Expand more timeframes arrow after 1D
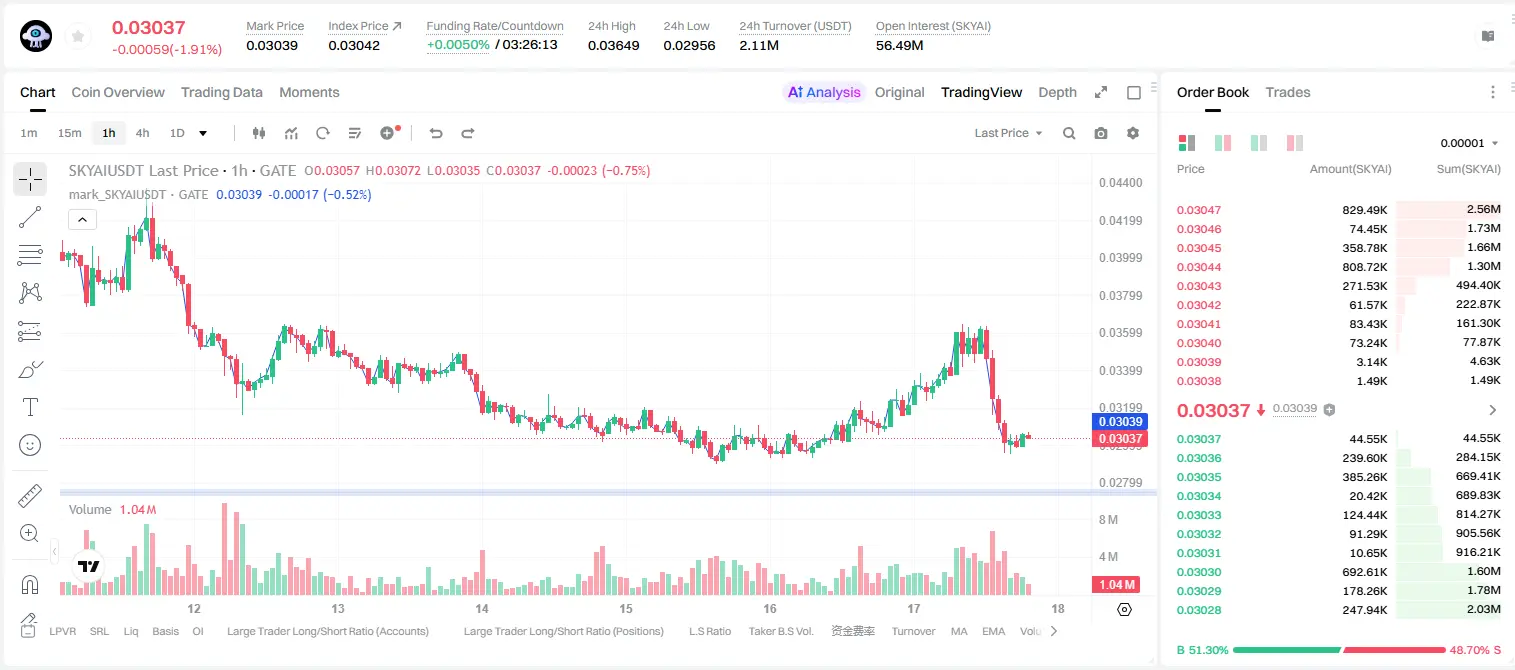The width and height of the screenshot is (1515, 670). [x=203, y=133]
